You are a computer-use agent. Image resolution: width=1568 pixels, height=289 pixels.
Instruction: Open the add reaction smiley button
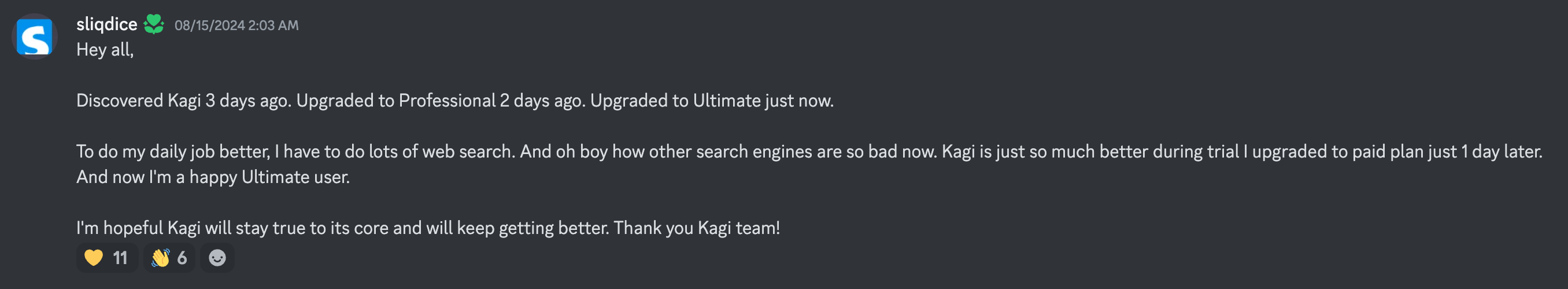(x=217, y=258)
